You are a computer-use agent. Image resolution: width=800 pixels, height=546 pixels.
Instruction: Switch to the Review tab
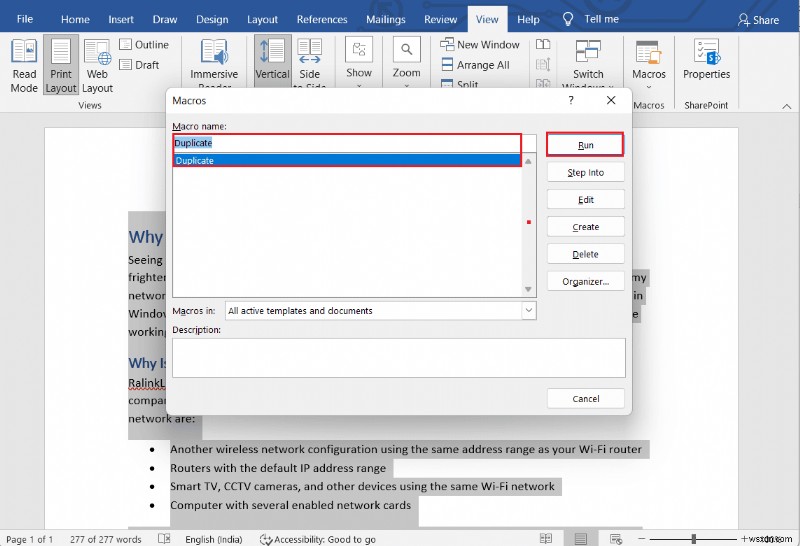440,19
